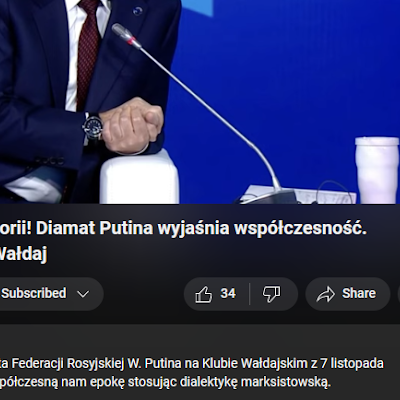Pause the video by clicking the blue backdrop
400x400 pixels.
(x=300, y=83)
